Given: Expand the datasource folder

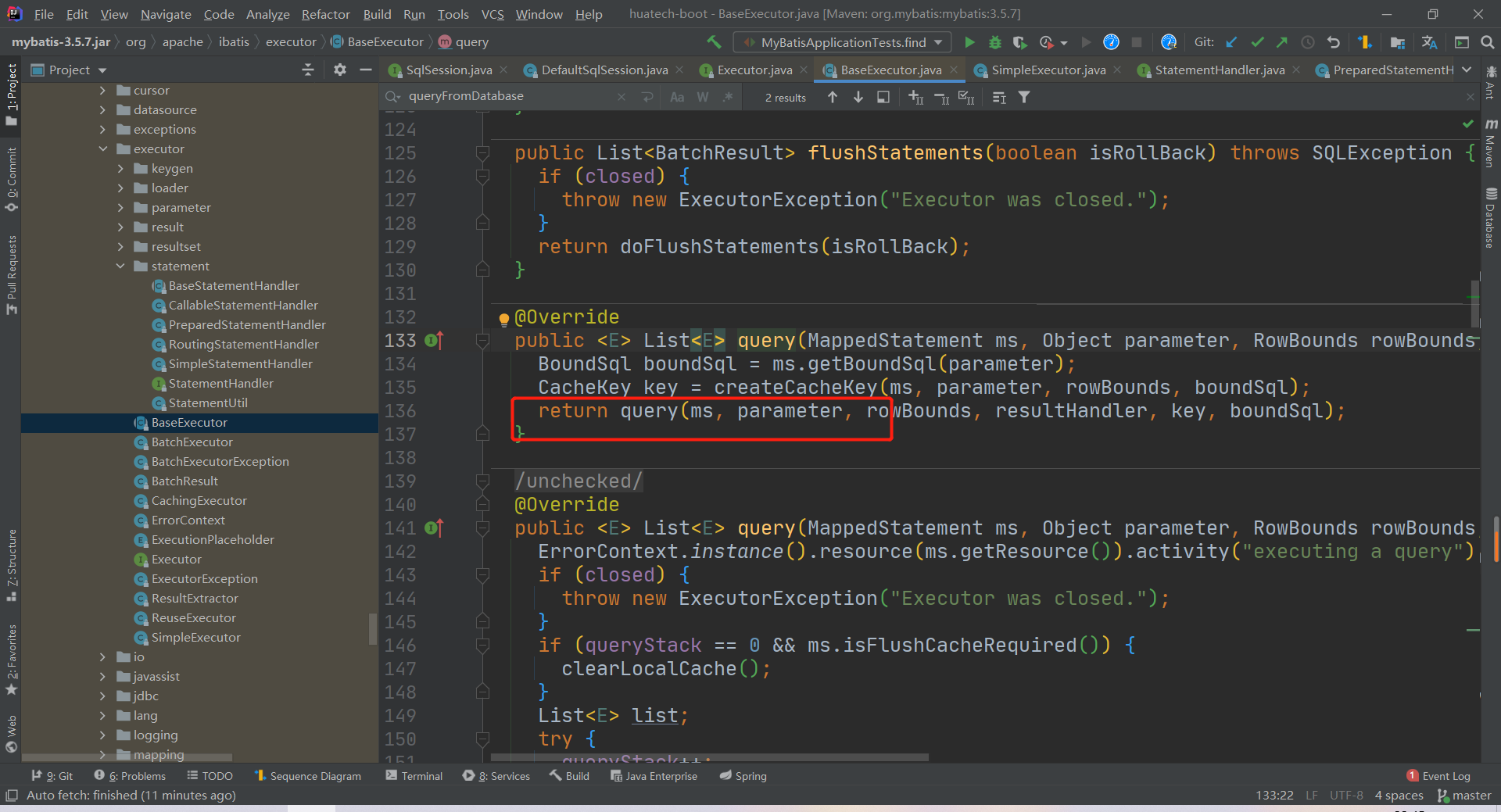Looking at the screenshot, I should coord(102,109).
